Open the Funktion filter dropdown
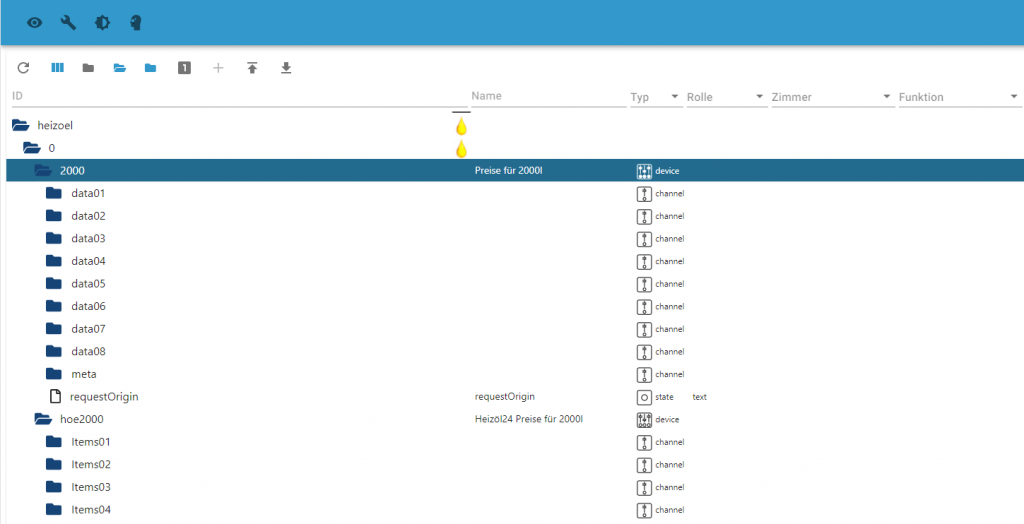The image size is (1024, 524). tap(958, 97)
